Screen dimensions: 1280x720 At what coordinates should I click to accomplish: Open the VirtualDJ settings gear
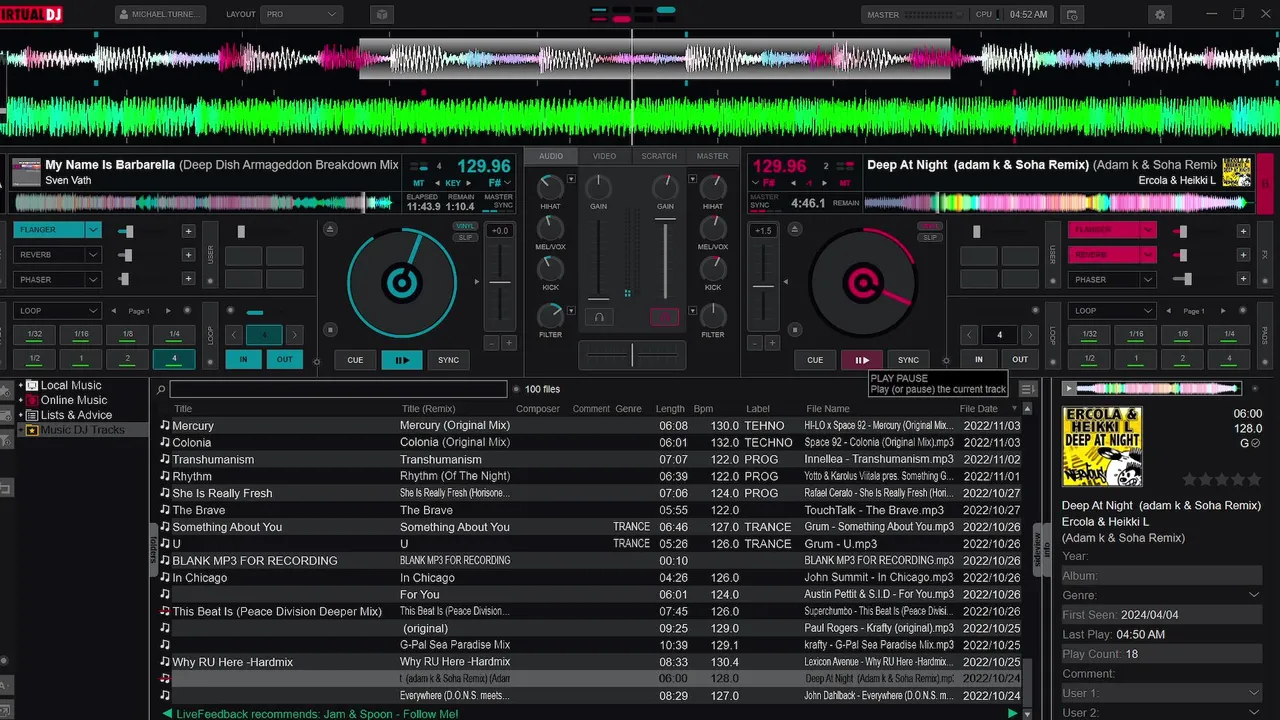[1160, 15]
